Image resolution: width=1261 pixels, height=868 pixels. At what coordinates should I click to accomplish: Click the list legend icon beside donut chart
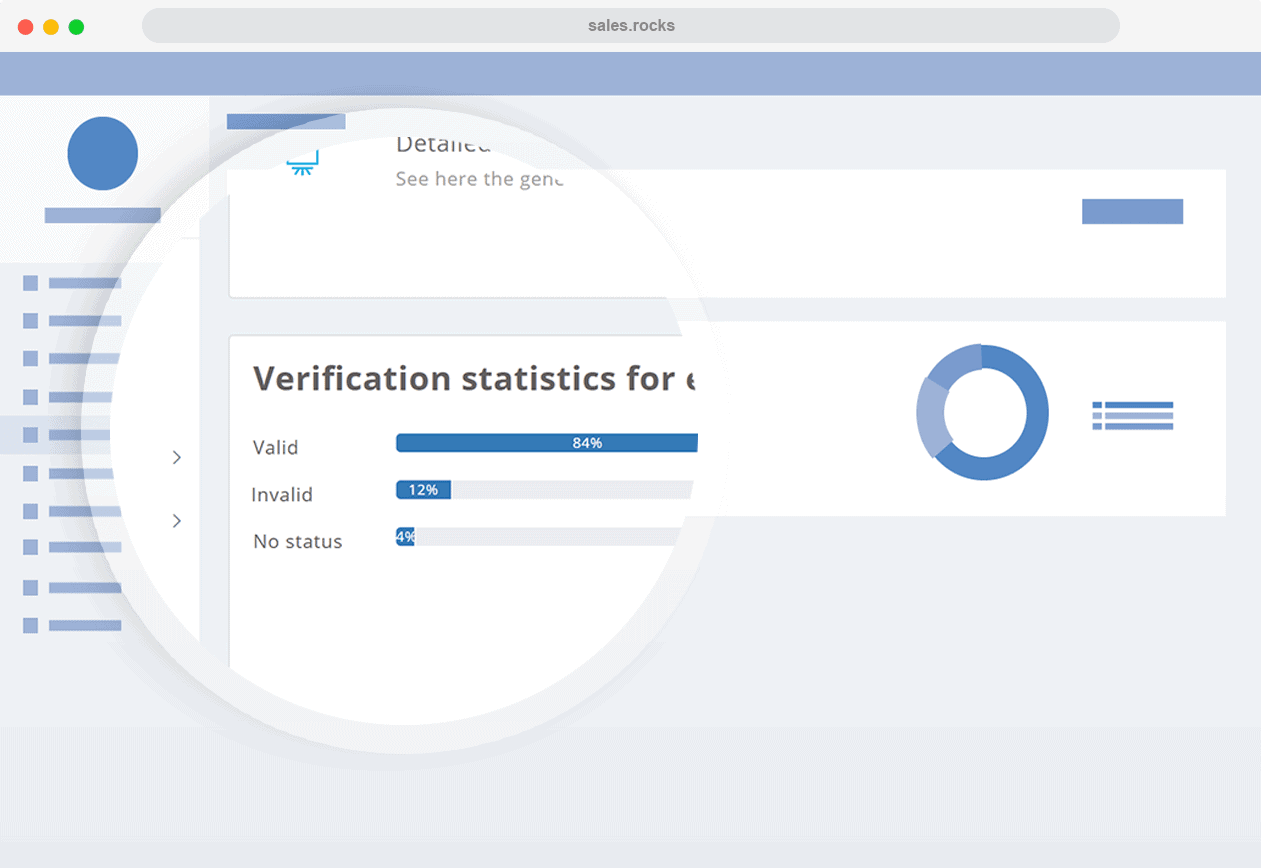tap(1132, 415)
